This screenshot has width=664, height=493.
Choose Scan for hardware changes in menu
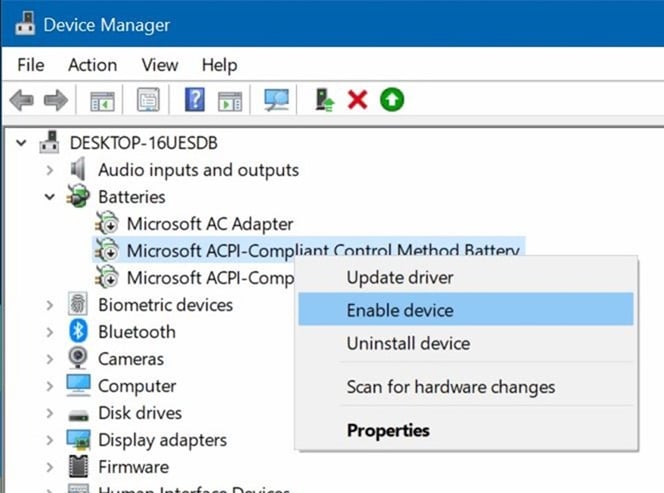click(x=466, y=386)
